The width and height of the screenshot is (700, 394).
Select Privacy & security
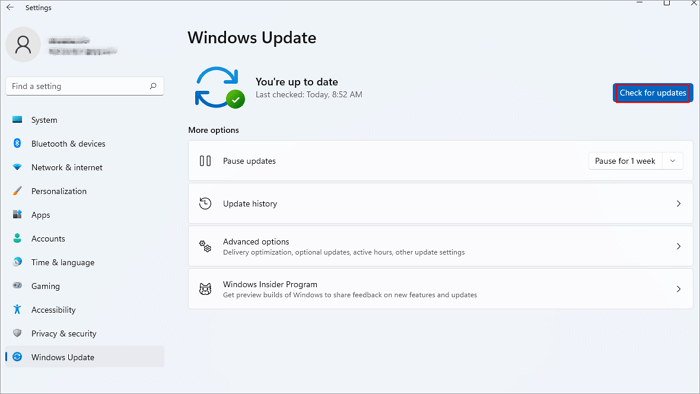coord(85,333)
